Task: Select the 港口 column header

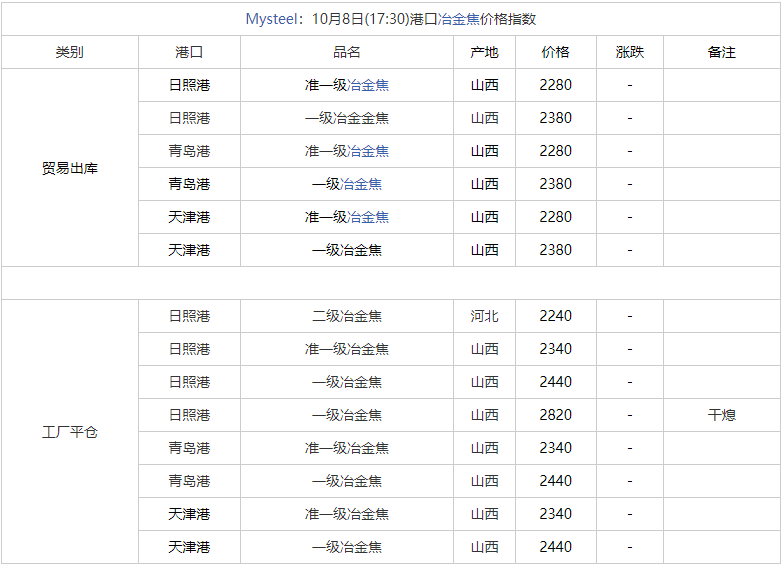Action: [189, 52]
